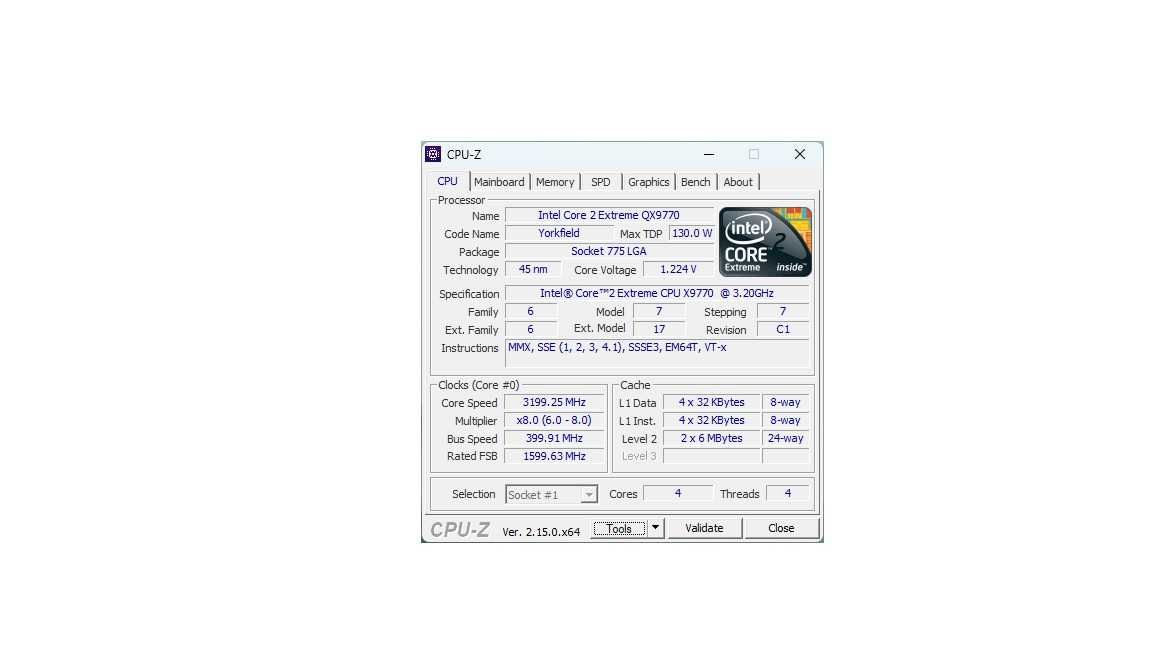Click the Name field Intel Core 2 Extreme QX9770
The image size is (1152, 648).
[609, 215]
